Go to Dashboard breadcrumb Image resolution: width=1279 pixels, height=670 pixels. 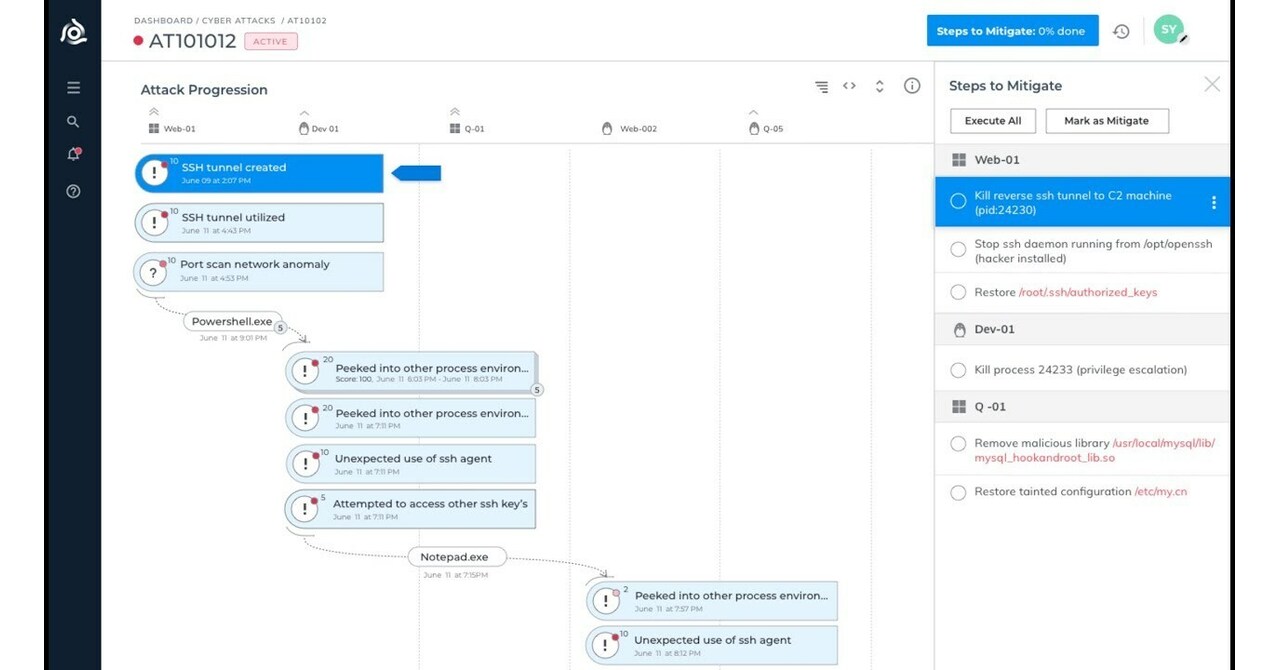(163, 21)
